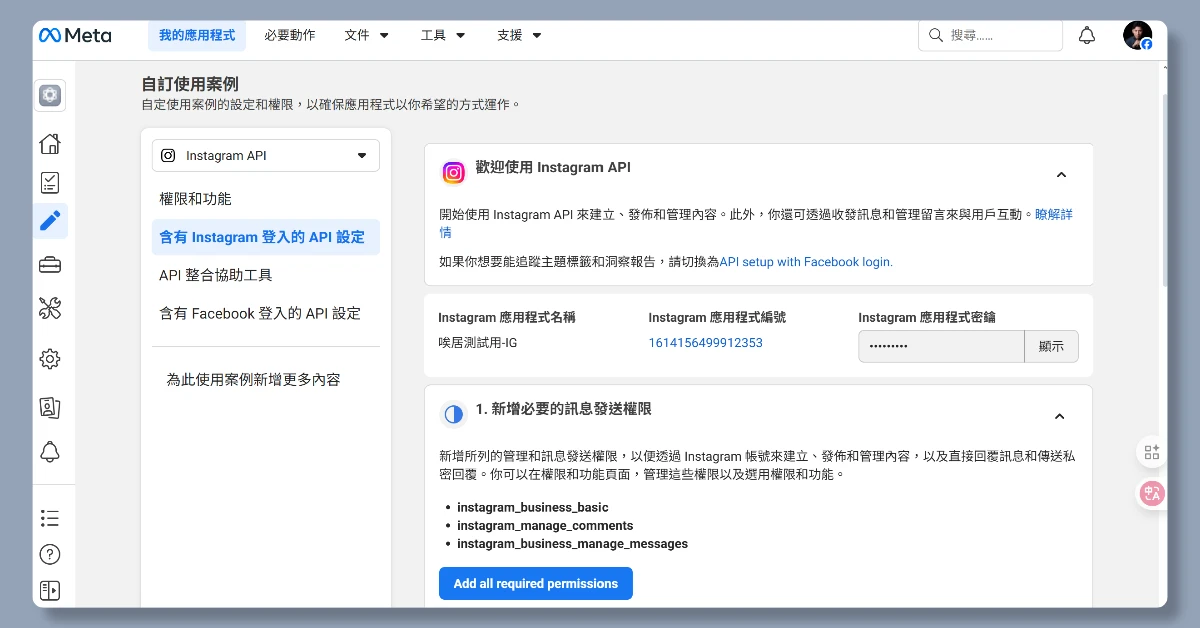Image resolution: width=1200 pixels, height=628 pixels.
Task: Collapse the 新增必要的訊息發送權限 section
Action: click(1060, 416)
